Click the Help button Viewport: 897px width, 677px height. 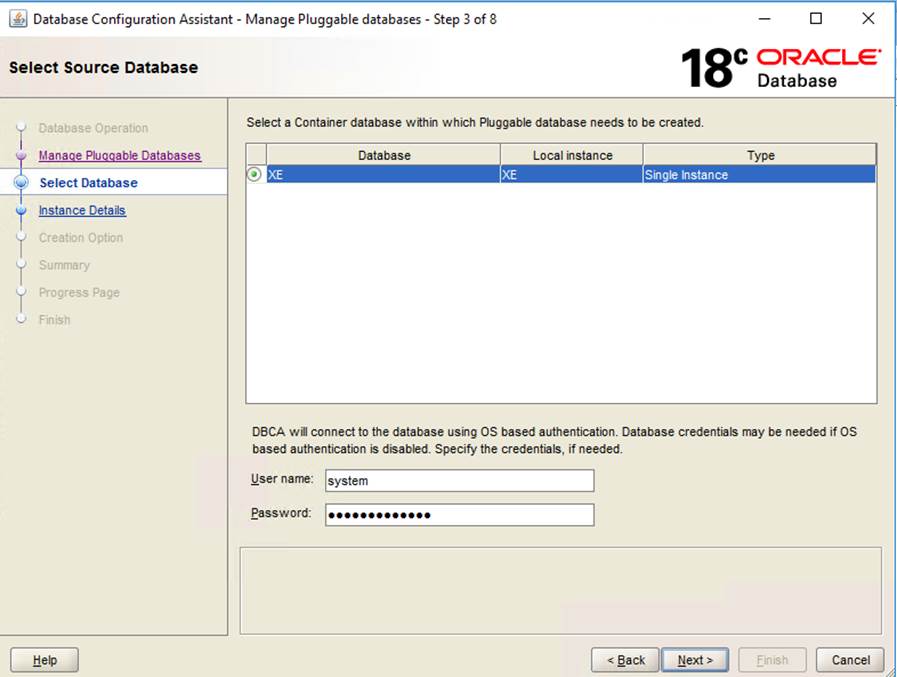point(45,660)
